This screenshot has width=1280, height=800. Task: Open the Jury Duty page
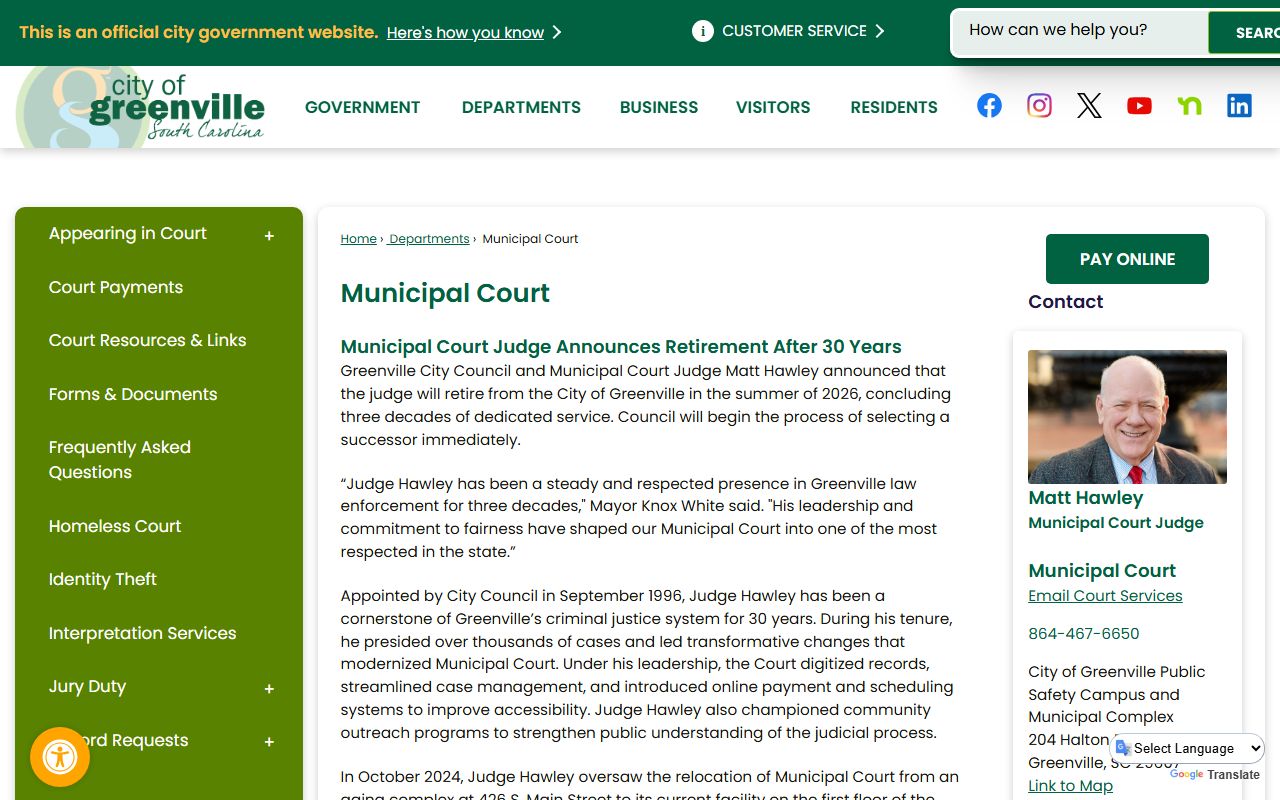(x=88, y=686)
